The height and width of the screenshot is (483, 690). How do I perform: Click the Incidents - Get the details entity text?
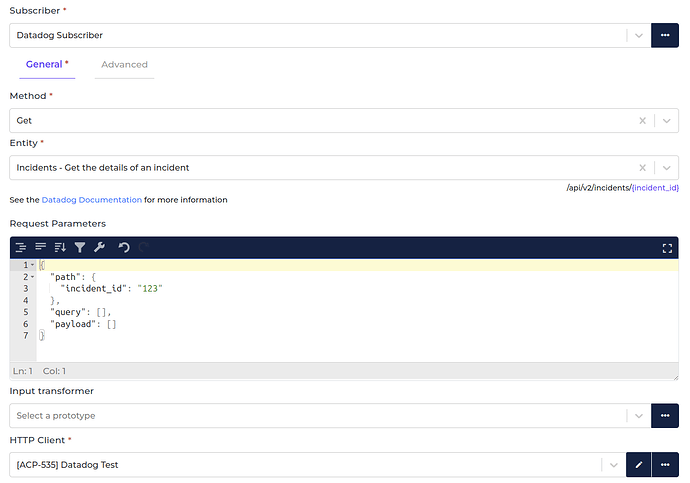[103, 168]
